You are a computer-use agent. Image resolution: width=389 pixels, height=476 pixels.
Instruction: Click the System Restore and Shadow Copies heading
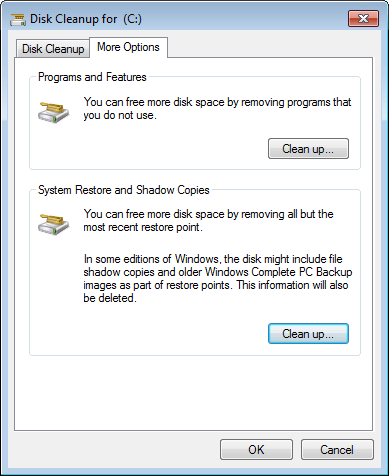[x=124, y=190]
